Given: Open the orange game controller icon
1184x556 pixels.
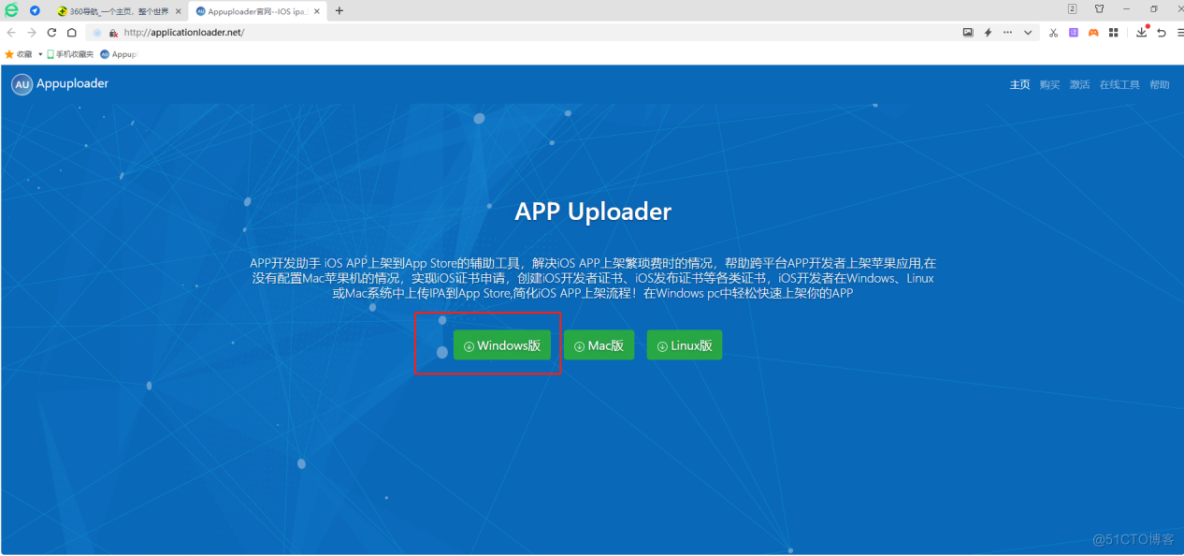Looking at the screenshot, I should [x=1093, y=32].
